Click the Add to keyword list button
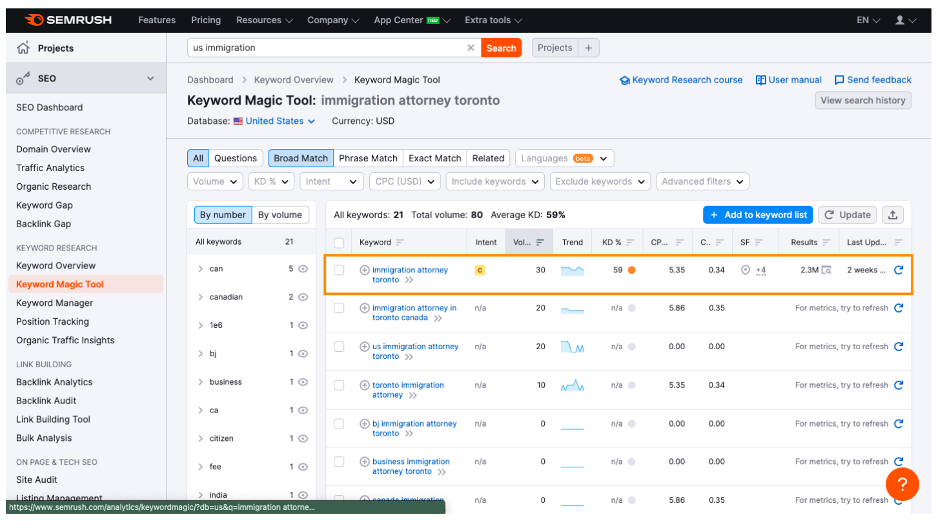The image size is (936, 528). pos(757,215)
